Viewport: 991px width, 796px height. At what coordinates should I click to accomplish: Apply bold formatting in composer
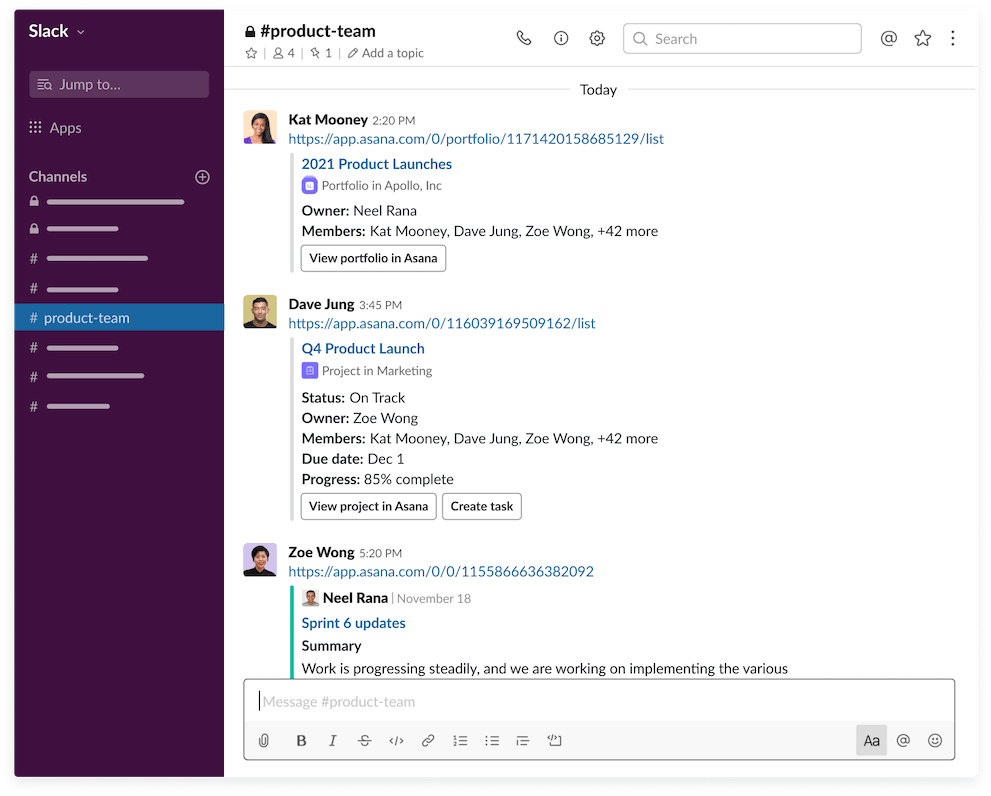301,741
